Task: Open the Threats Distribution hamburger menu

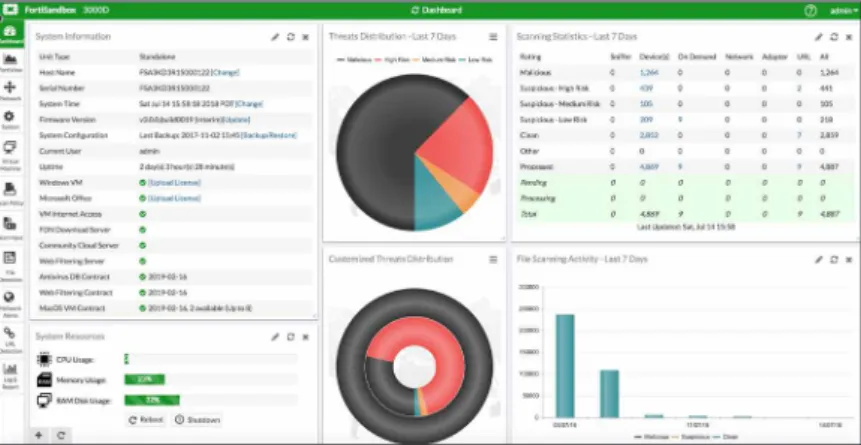Action: 493,37
